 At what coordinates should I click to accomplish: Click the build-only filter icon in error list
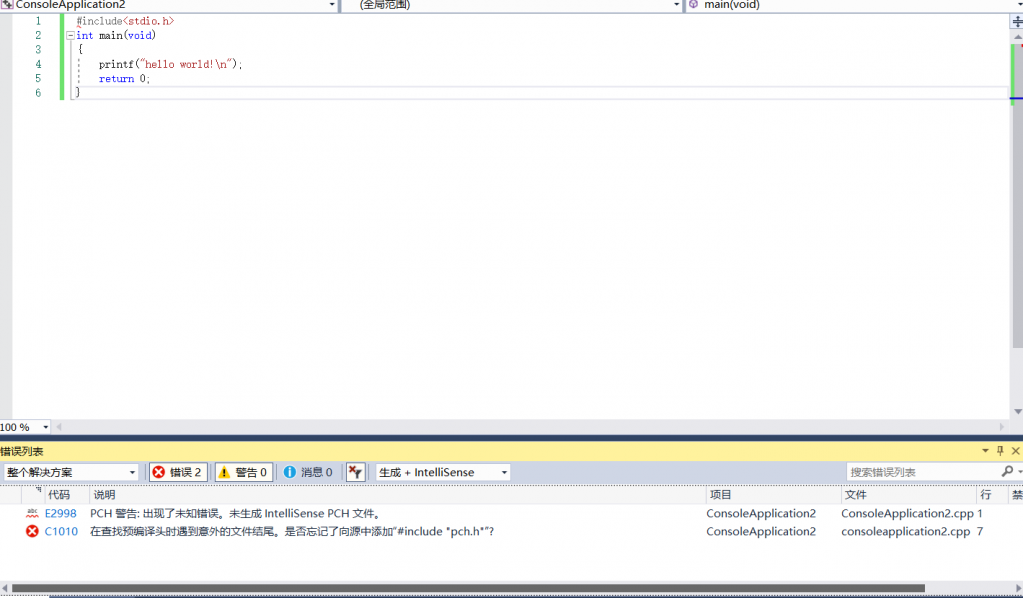point(355,472)
